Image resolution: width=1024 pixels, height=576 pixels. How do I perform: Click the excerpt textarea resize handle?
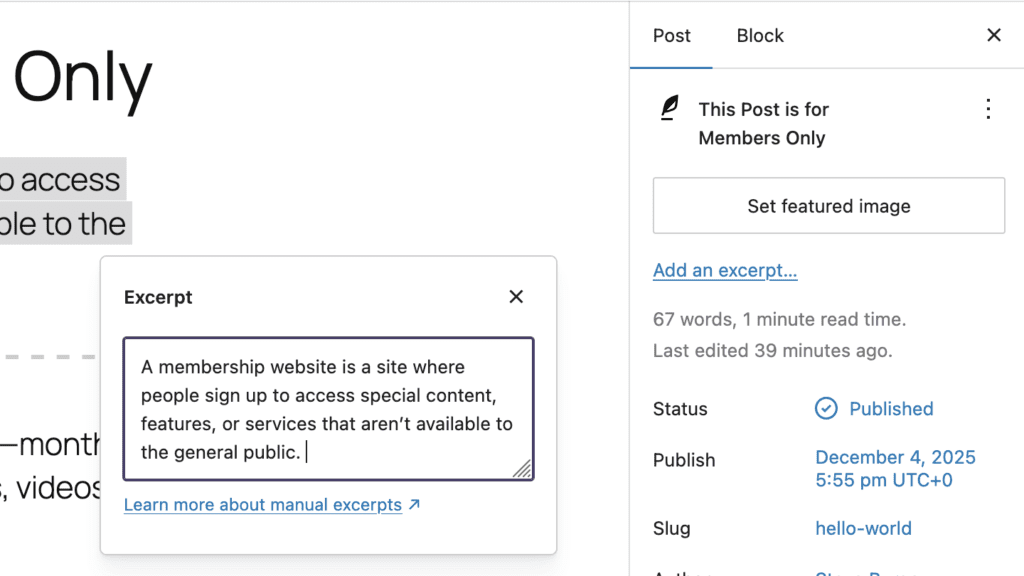[522, 469]
